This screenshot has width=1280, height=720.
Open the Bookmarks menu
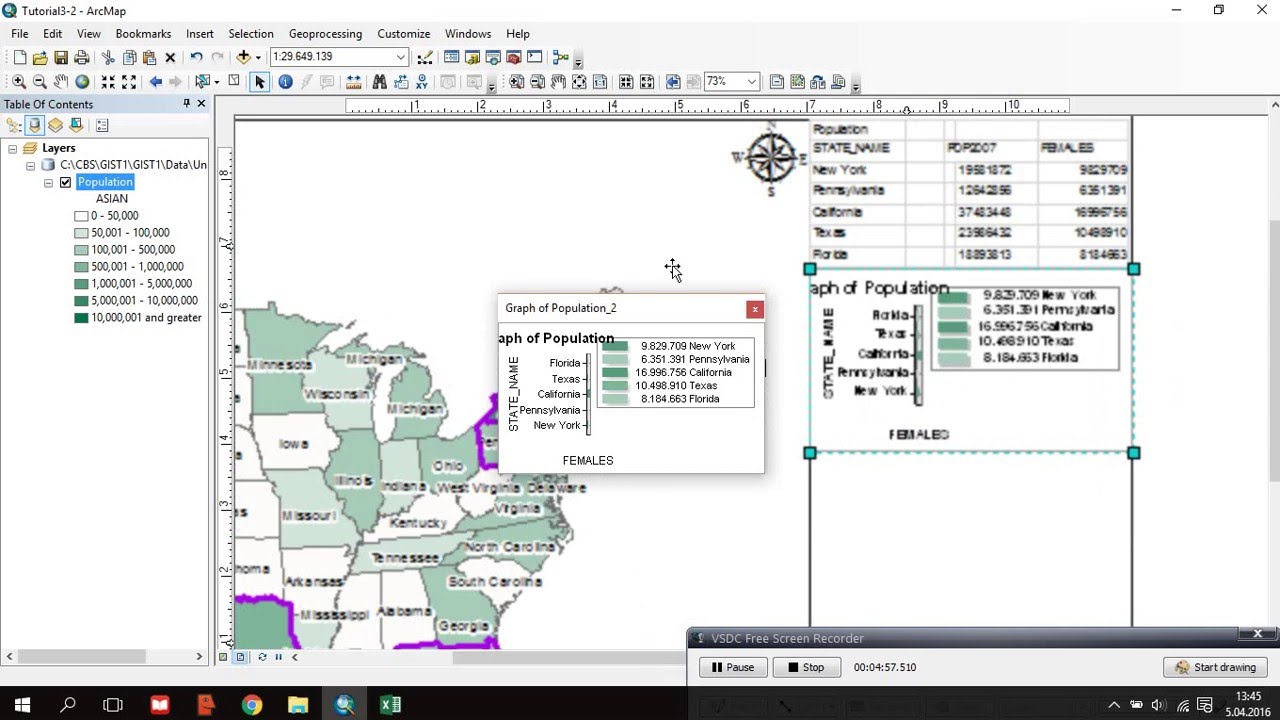point(143,34)
